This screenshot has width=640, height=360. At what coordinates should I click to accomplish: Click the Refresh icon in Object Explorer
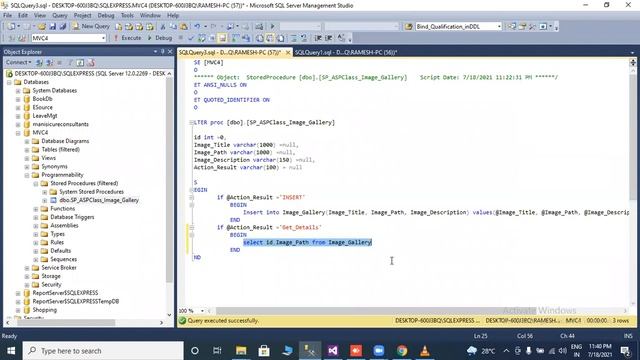tap(80, 62)
